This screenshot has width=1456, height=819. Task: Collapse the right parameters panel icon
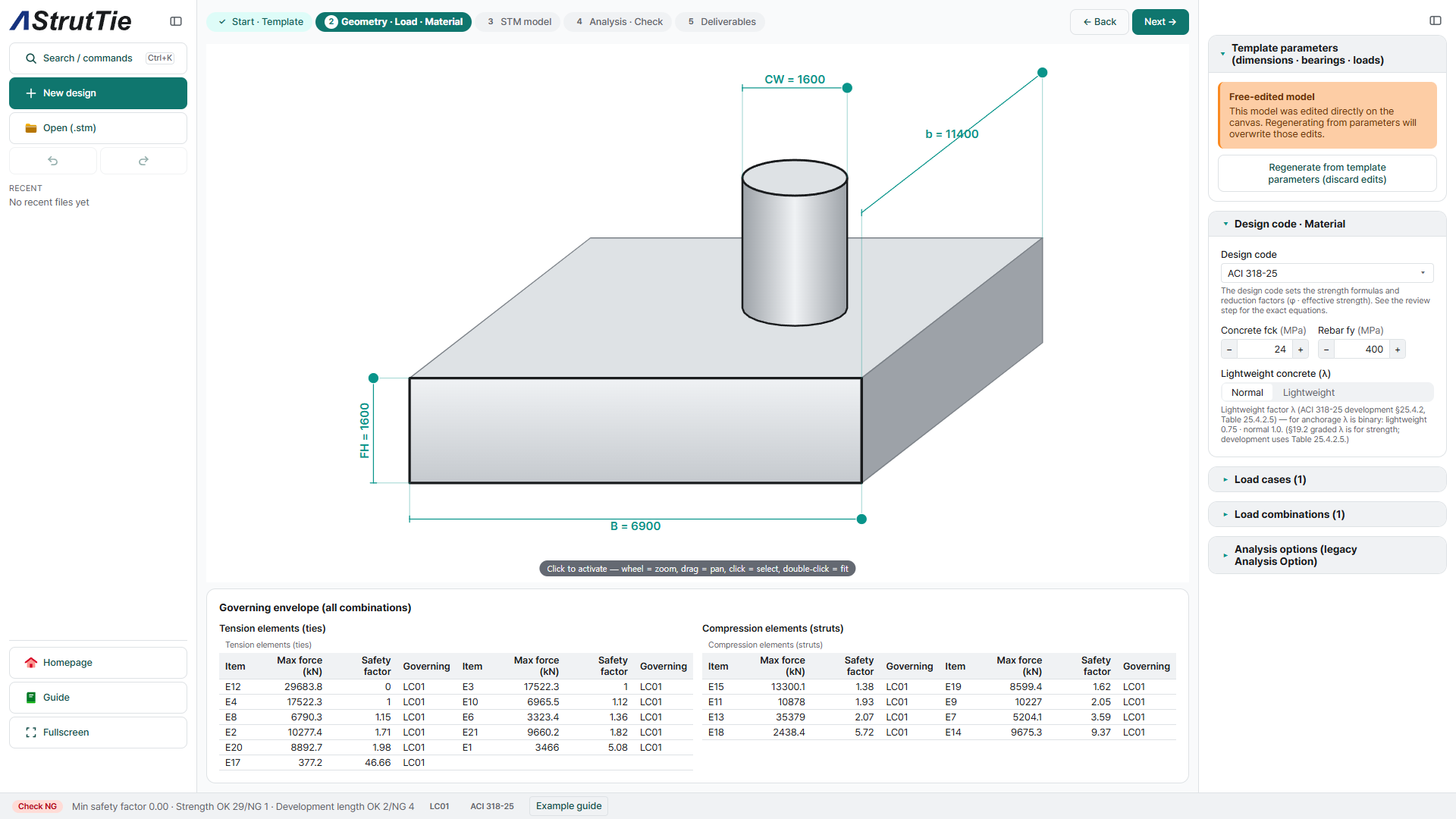(x=1436, y=20)
